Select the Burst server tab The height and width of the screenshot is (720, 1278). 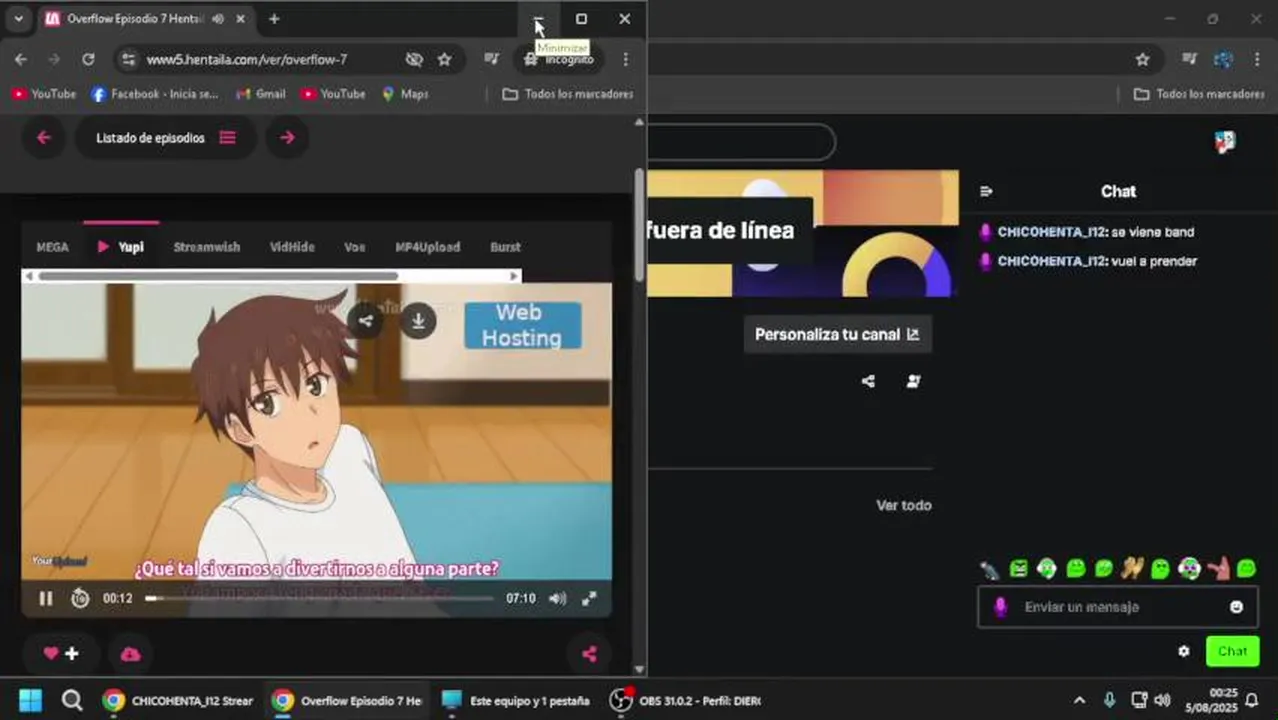coord(505,247)
